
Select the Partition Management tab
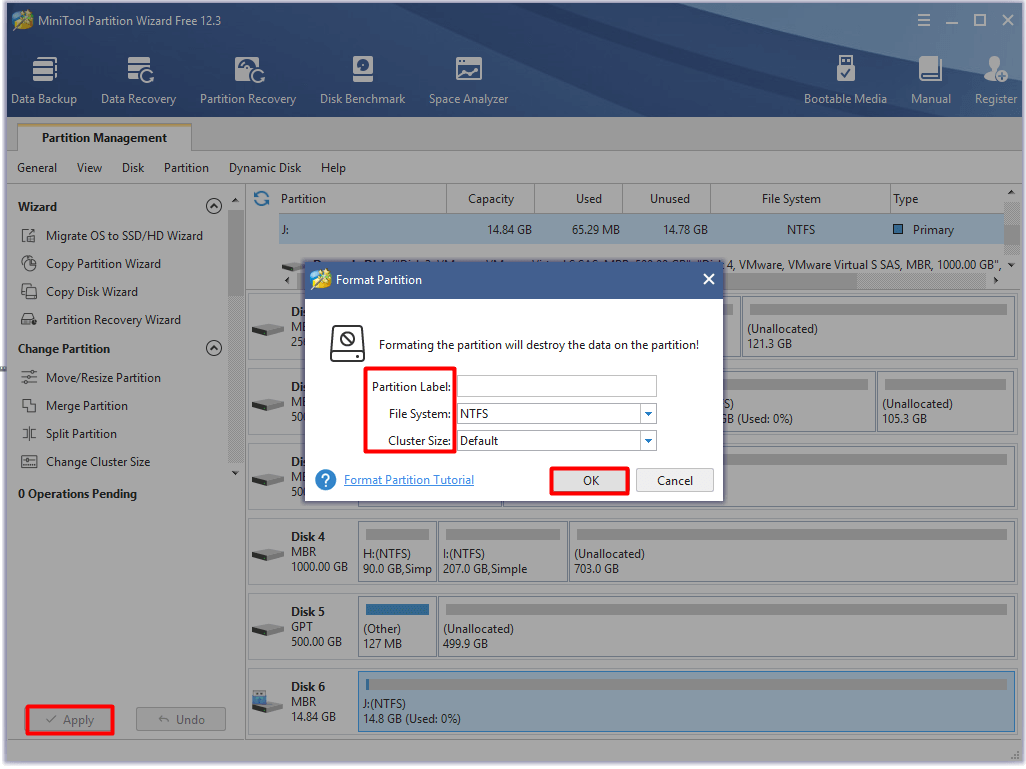[104, 137]
